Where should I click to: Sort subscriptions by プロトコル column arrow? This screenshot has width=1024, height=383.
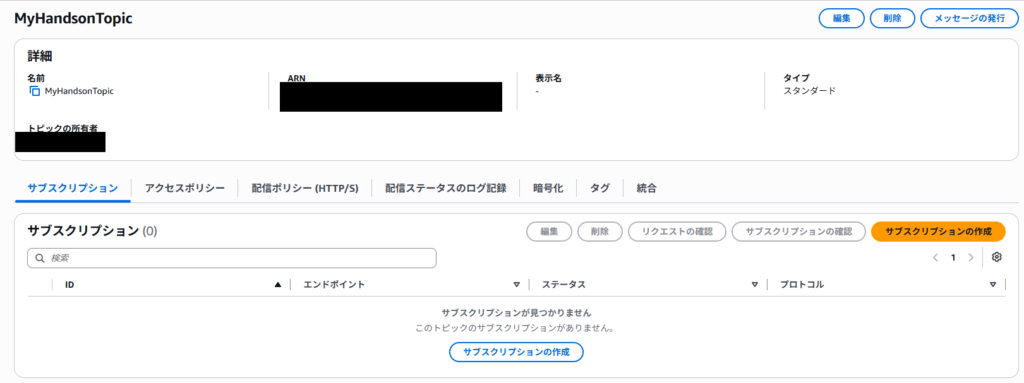(993, 285)
